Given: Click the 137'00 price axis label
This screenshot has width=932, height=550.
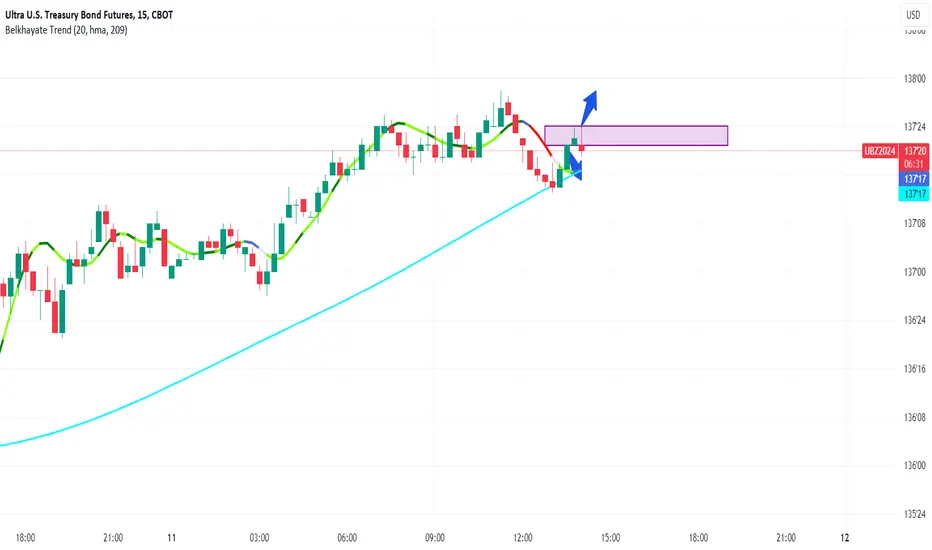Looking at the screenshot, I should coord(914,272).
